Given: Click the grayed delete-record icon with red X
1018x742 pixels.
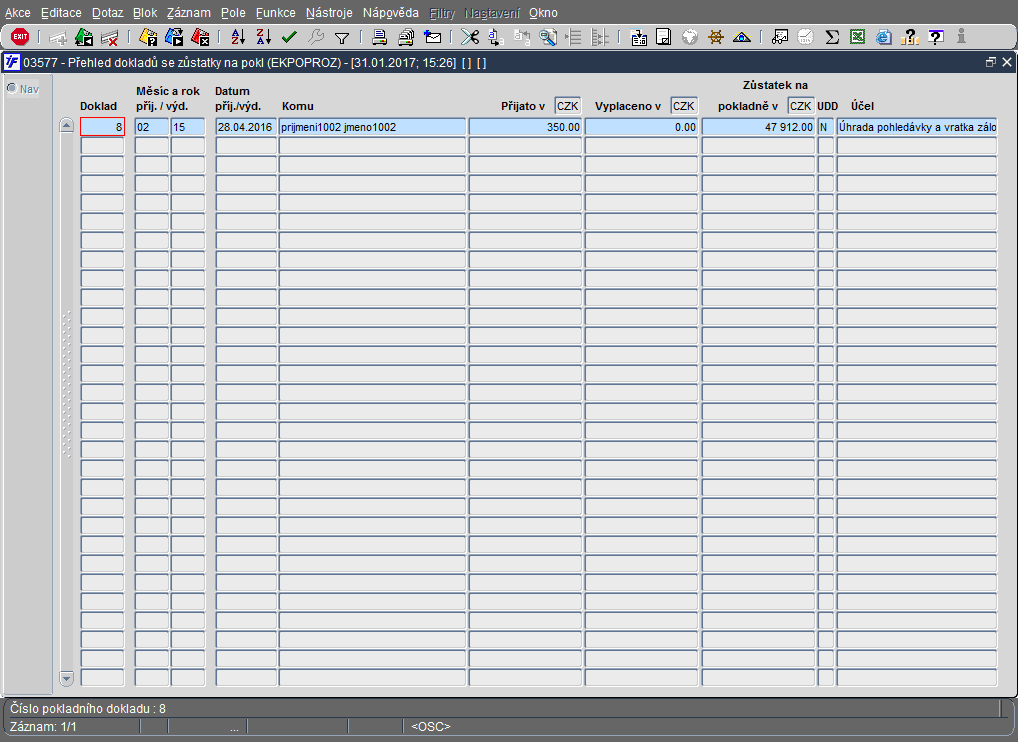Looking at the screenshot, I should click(109, 37).
